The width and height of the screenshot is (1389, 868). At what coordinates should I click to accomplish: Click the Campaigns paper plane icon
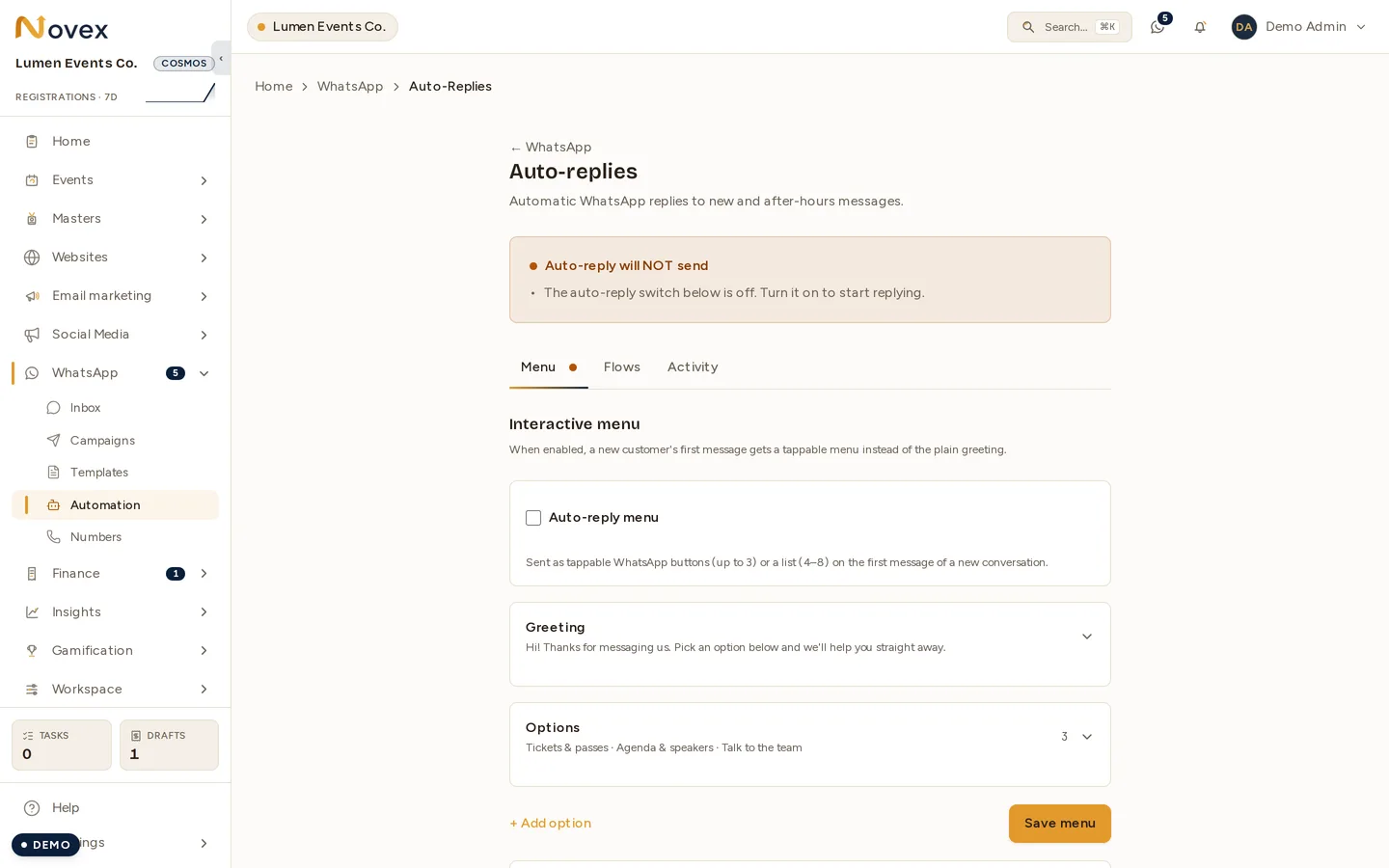click(x=54, y=441)
